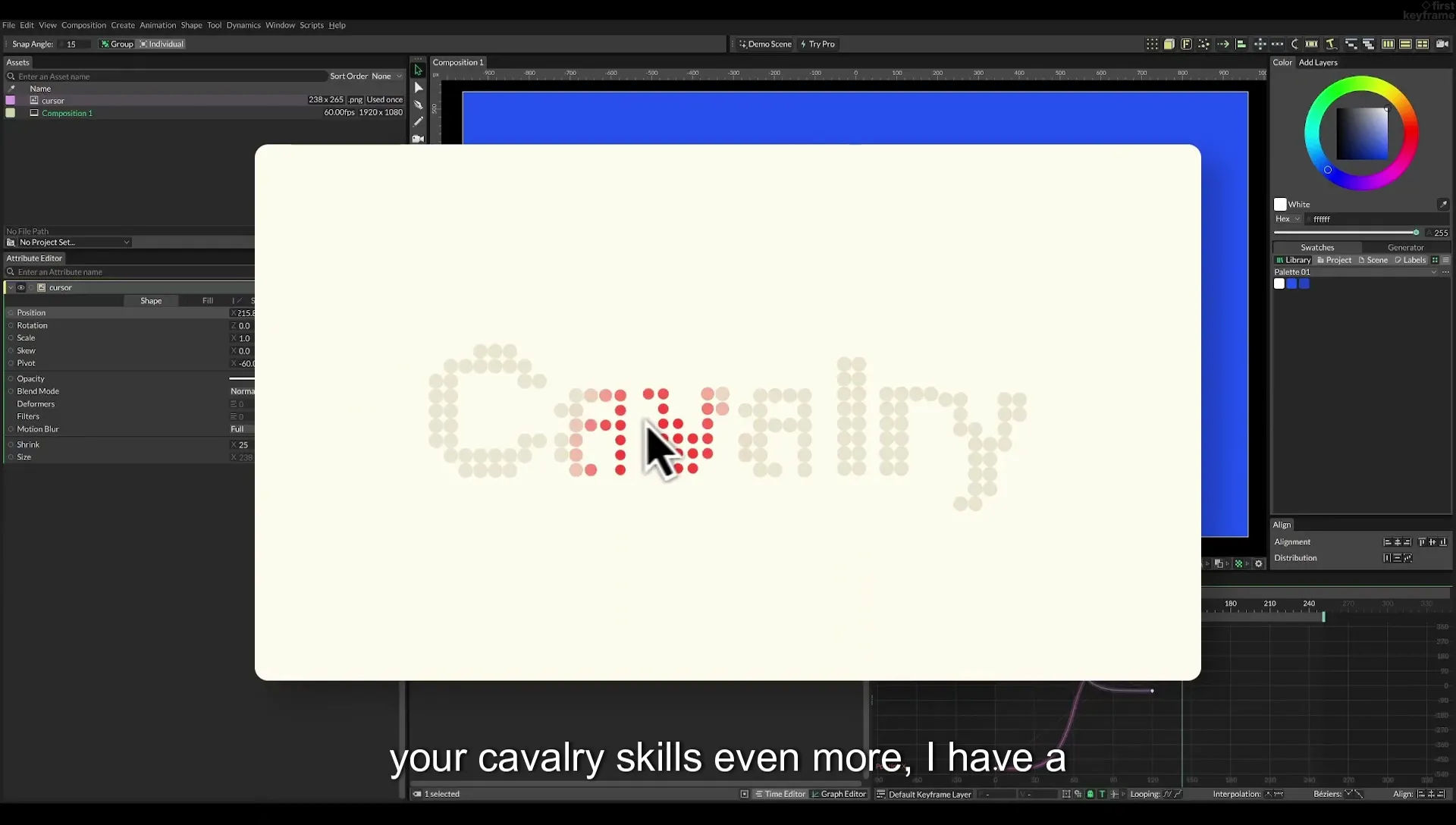Open the Hex color mode dropdown

pos(1288,218)
